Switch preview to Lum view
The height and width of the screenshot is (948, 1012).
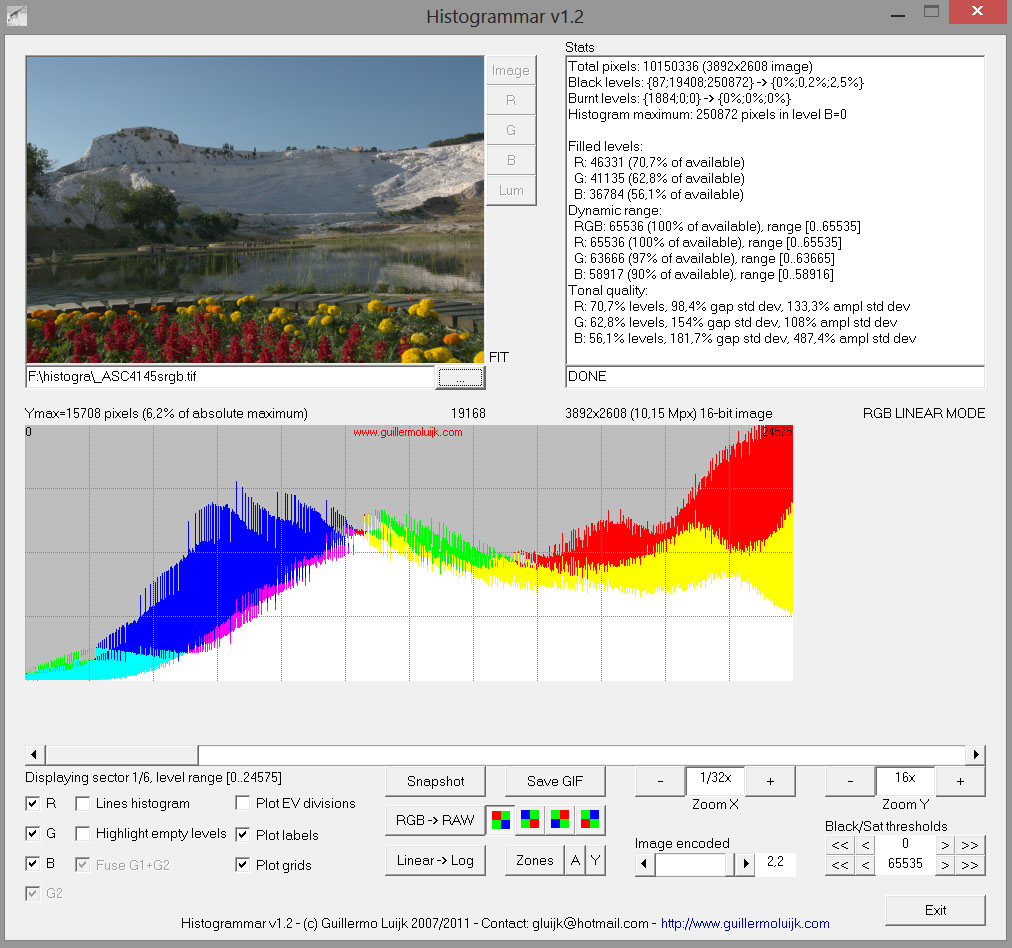511,190
